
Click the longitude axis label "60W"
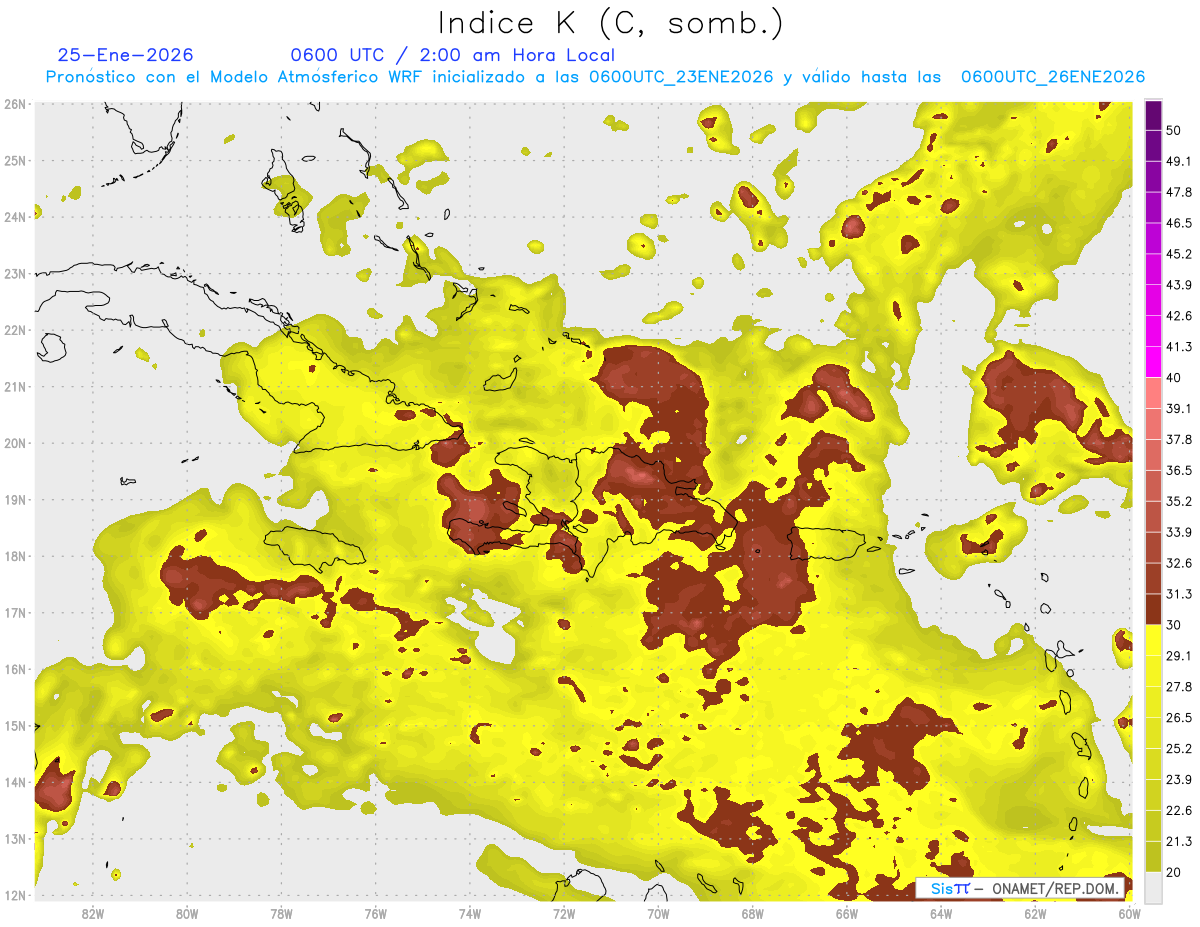click(1129, 913)
